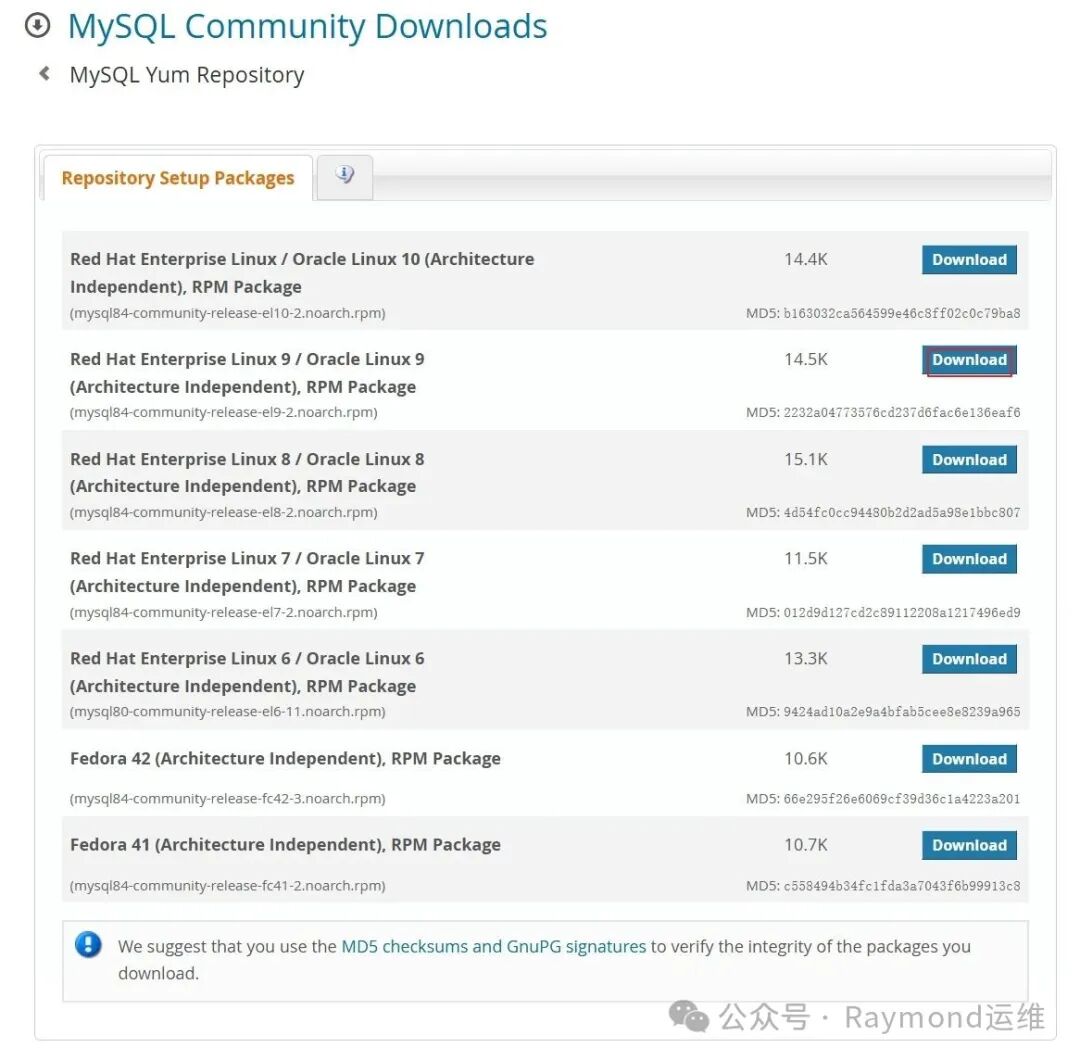Click the 15.1K file size value
Screen dimensions: 1080x1060
(x=806, y=459)
